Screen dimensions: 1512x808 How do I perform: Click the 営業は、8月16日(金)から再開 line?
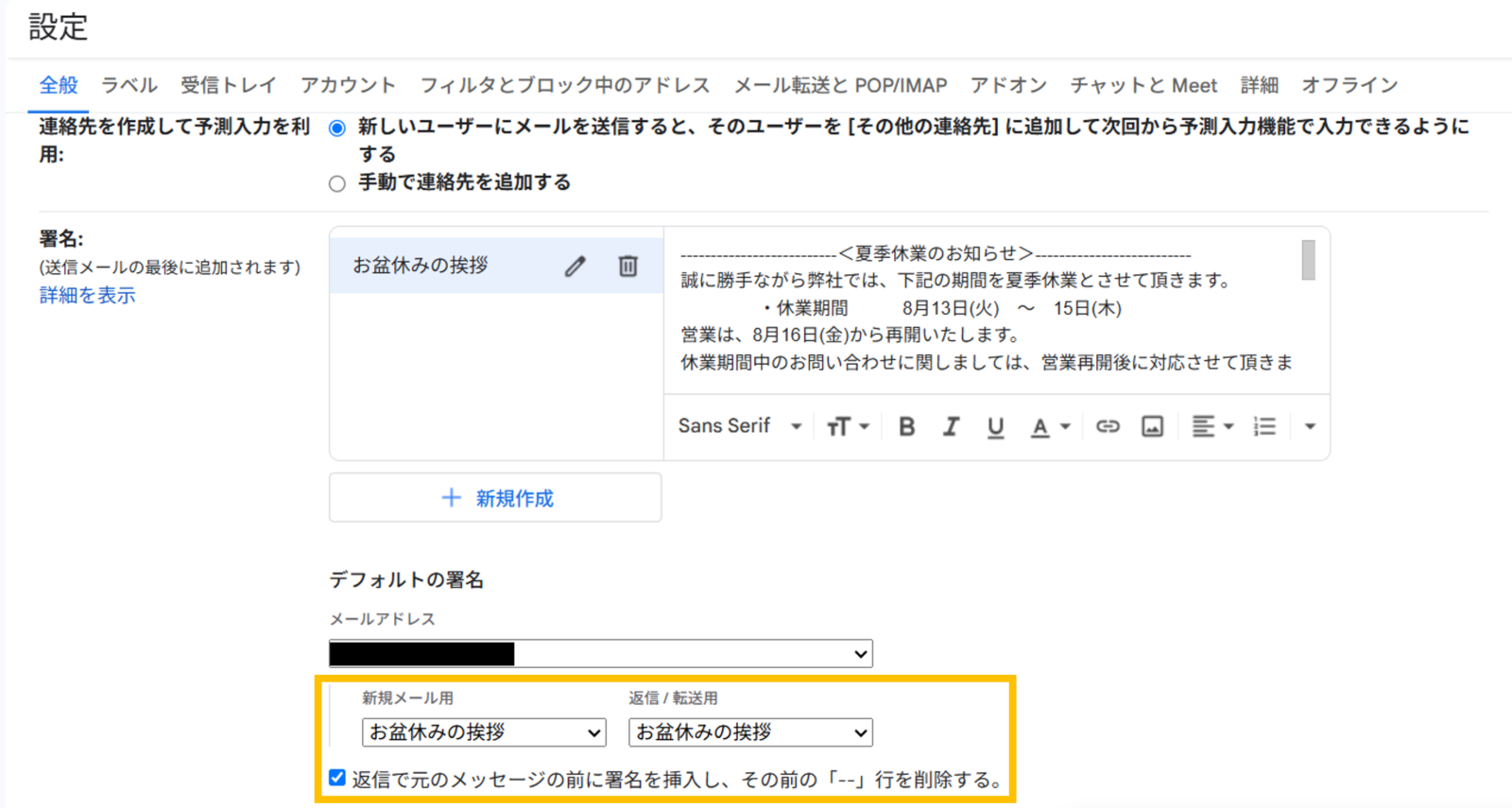(850, 335)
